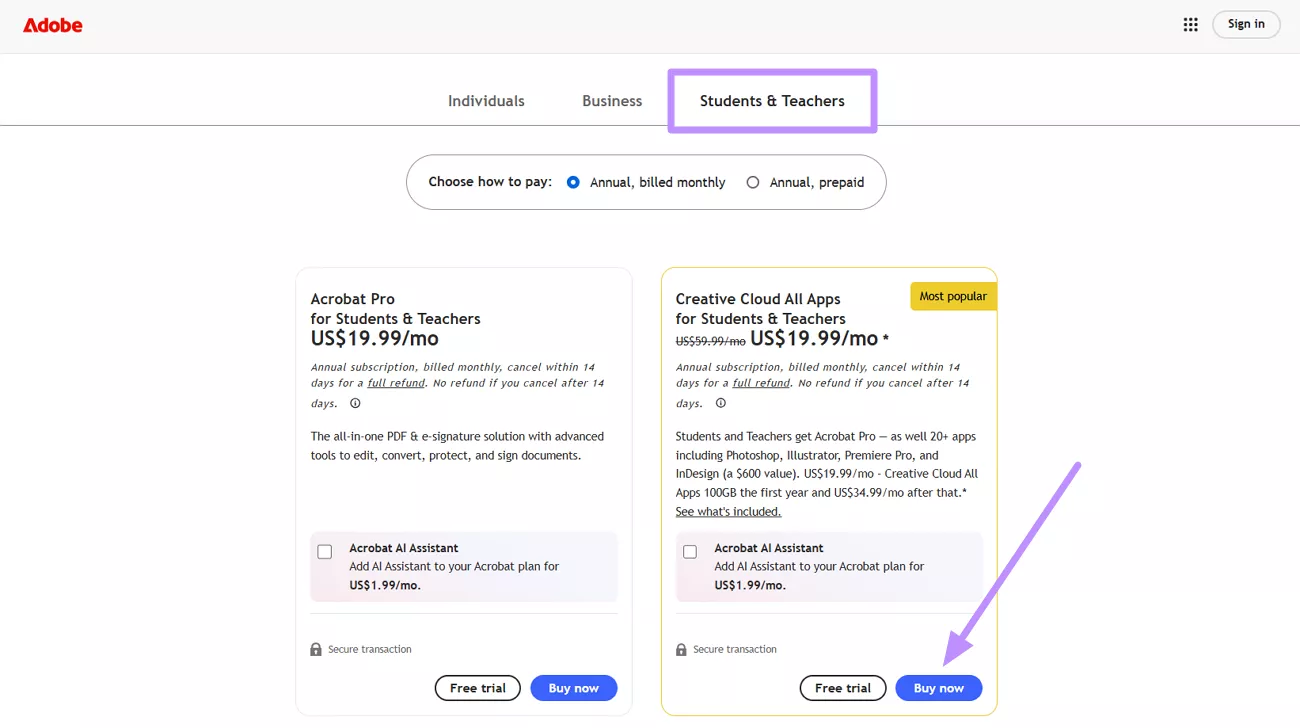
Task: Click Buy now for Creative Cloud All Apps
Action: tap(939, 688)
